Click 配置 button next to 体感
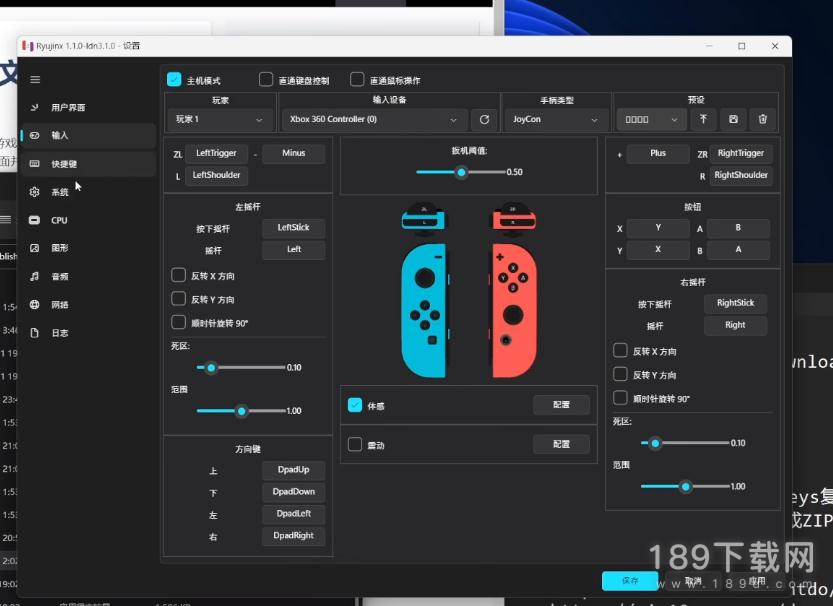833x606 pixels. click(561, 405)
